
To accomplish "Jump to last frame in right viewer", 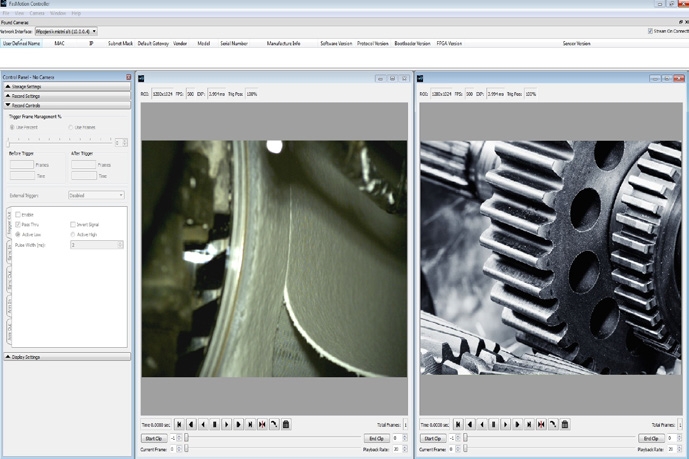I will 529,424.
